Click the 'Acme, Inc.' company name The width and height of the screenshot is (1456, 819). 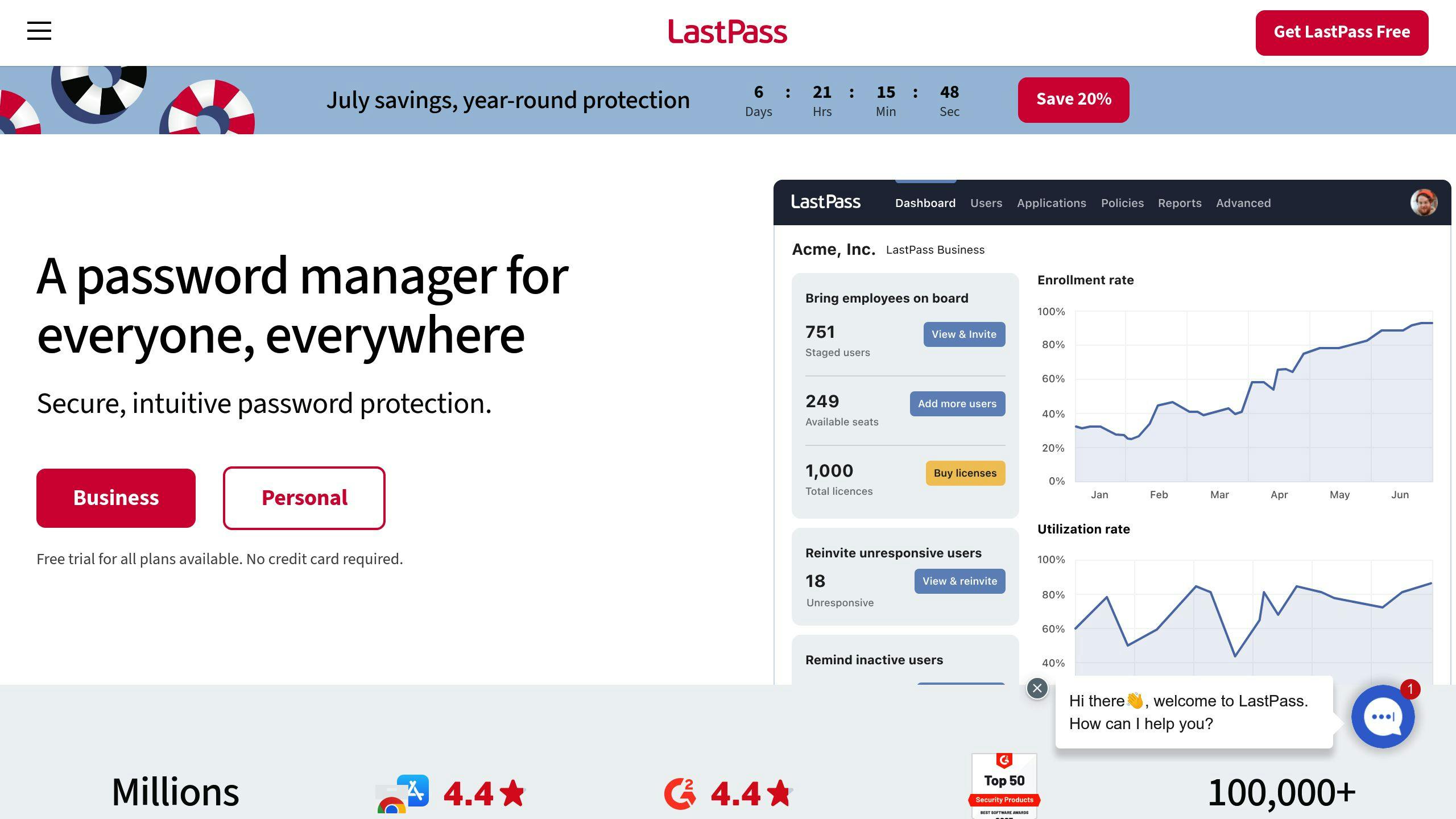click(834, 249)
